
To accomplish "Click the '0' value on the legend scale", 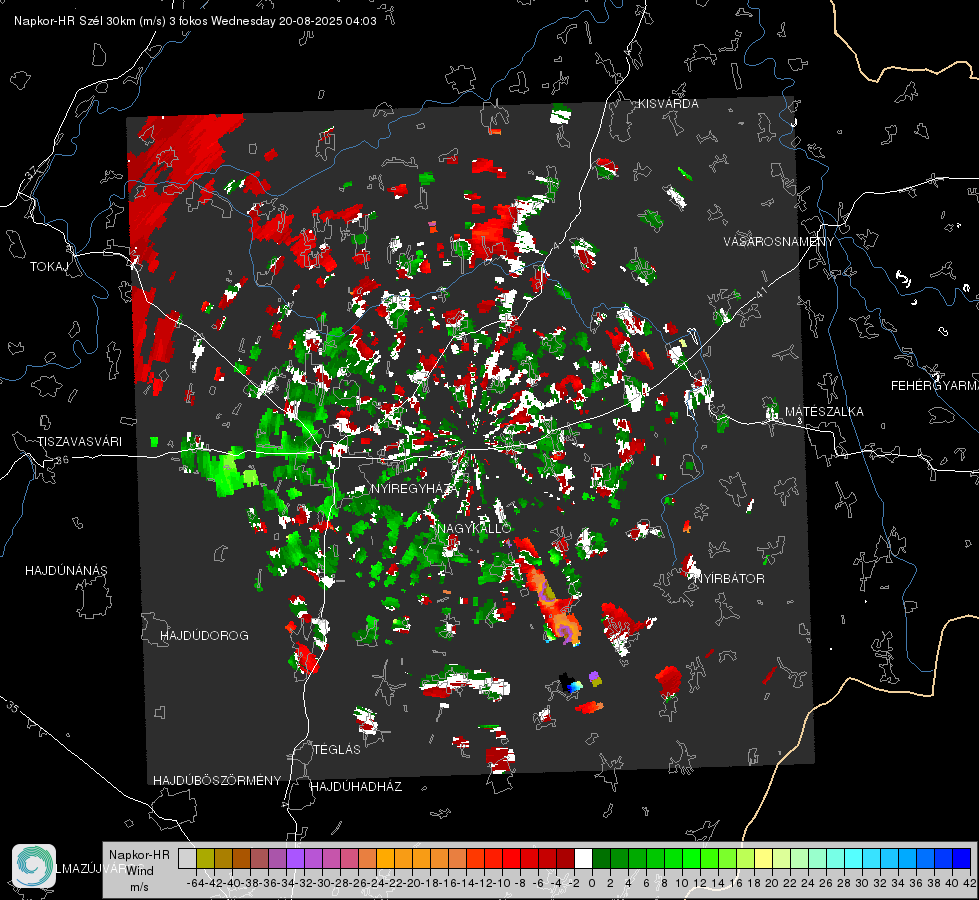I will [592, 884].
